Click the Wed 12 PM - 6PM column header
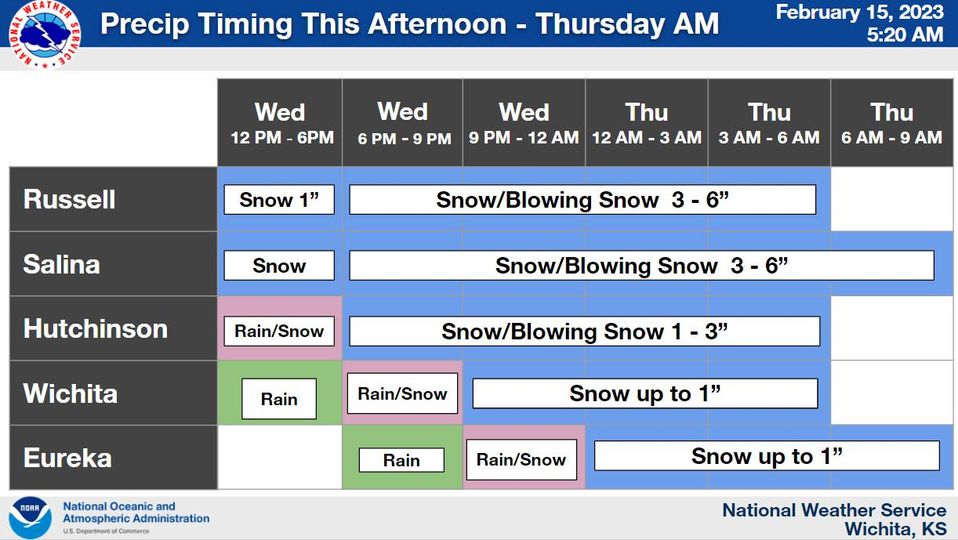958x540 pixels. 280,123
